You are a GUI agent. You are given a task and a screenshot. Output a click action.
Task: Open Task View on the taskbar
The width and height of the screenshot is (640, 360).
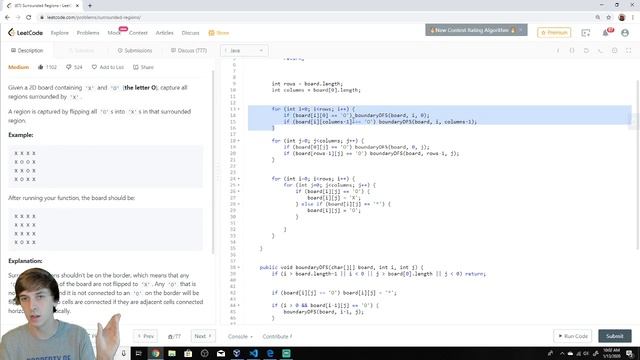coord(139,353)
